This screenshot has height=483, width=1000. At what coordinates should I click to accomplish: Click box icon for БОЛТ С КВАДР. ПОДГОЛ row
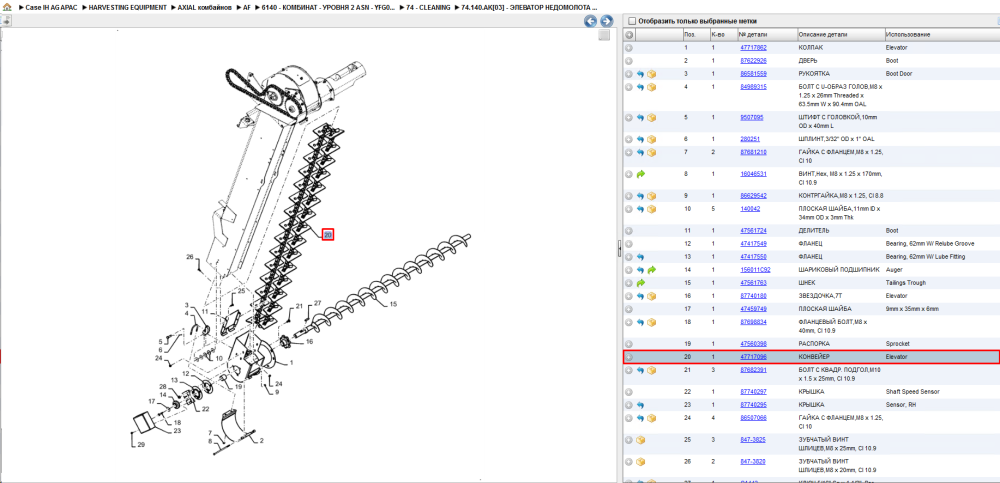click(x=651, y=370)
